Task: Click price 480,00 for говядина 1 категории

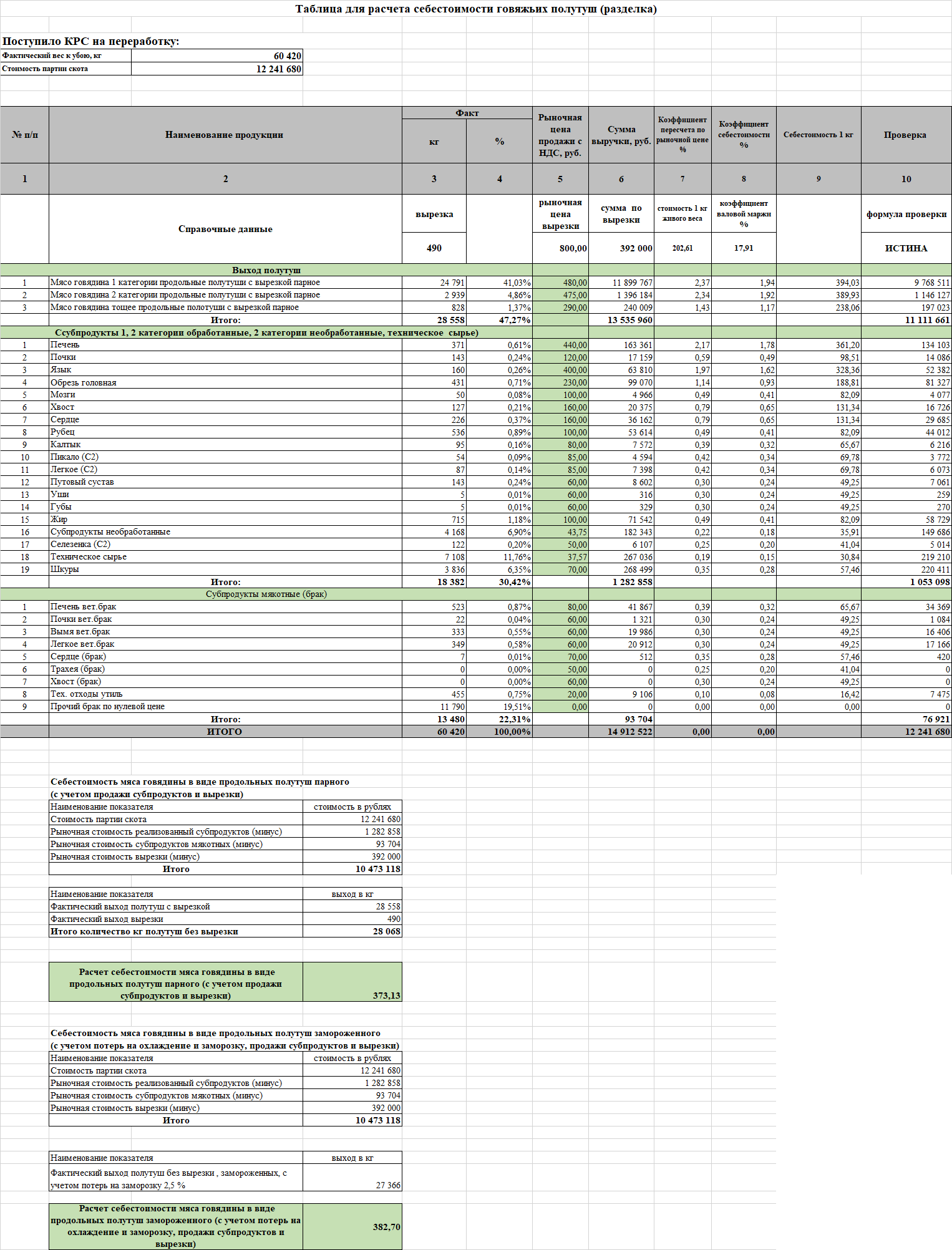Action: 560,283
